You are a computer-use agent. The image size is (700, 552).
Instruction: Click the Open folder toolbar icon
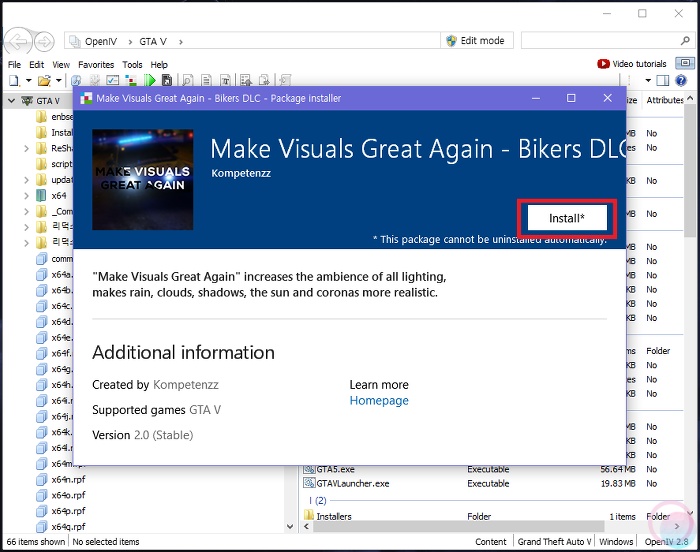click(x=44, y=80)
